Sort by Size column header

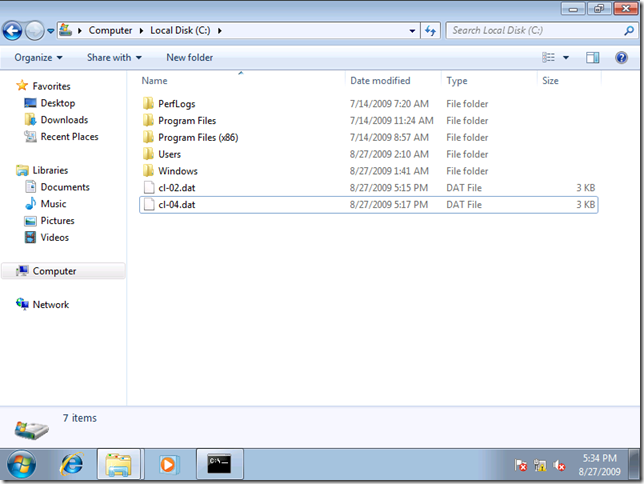pos(550,81)
